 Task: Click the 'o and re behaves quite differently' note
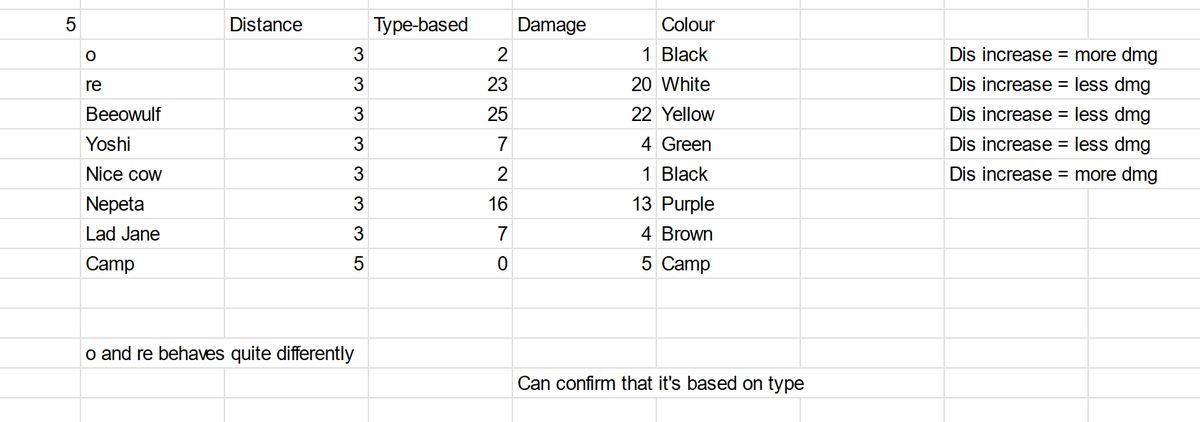220,353
